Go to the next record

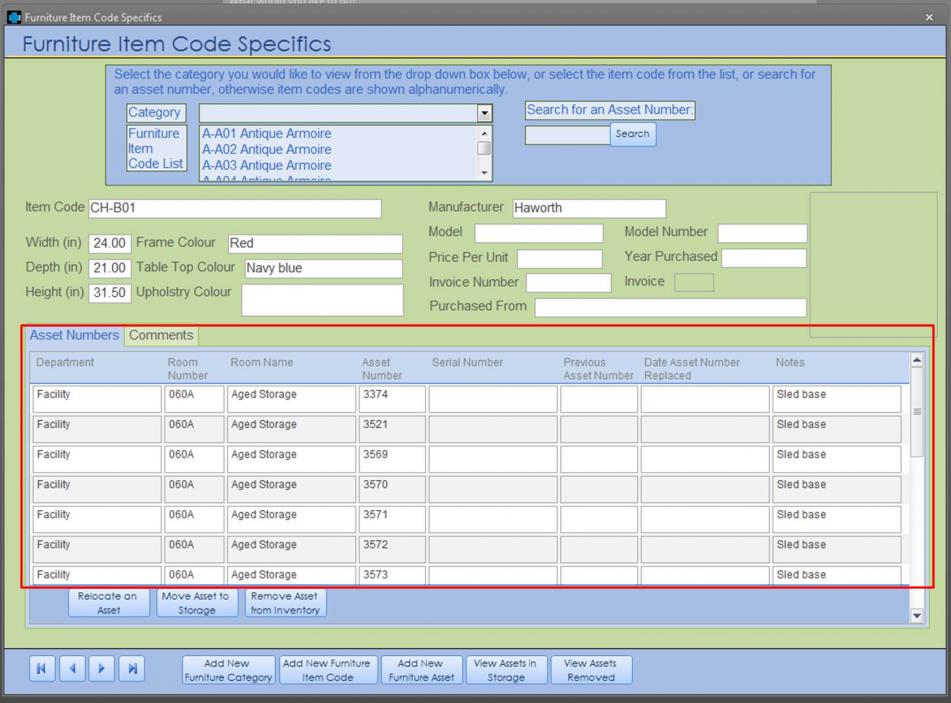(x=101, y=668)
